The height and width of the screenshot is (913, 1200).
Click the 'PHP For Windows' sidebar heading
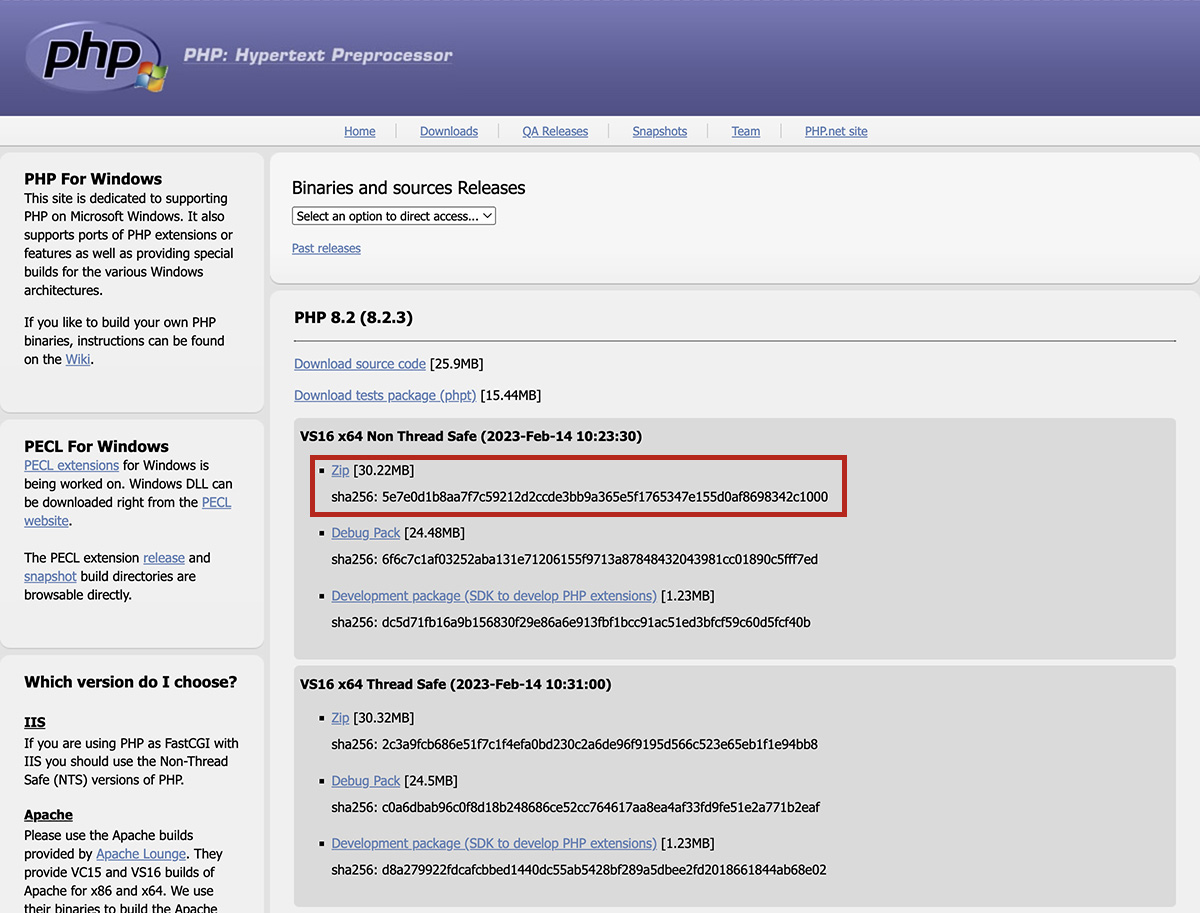pos(93,179)
